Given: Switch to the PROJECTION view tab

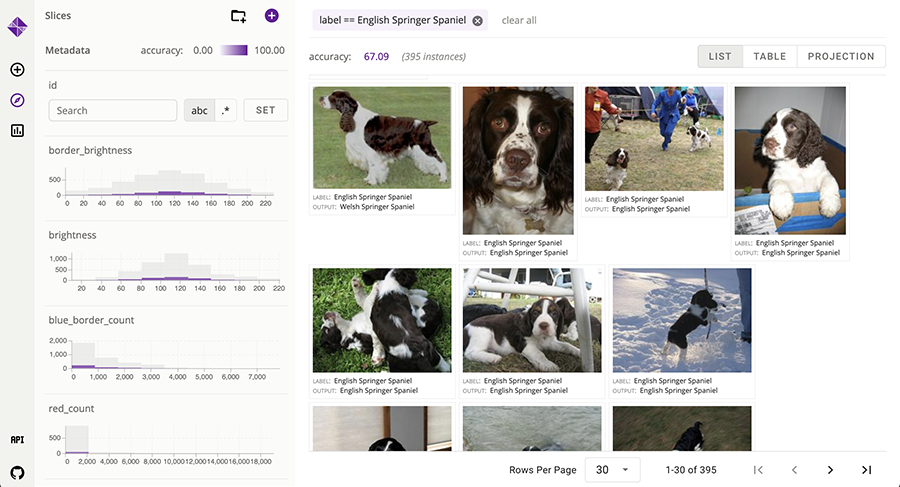Looking at the screenshot, I should [840, 57].
